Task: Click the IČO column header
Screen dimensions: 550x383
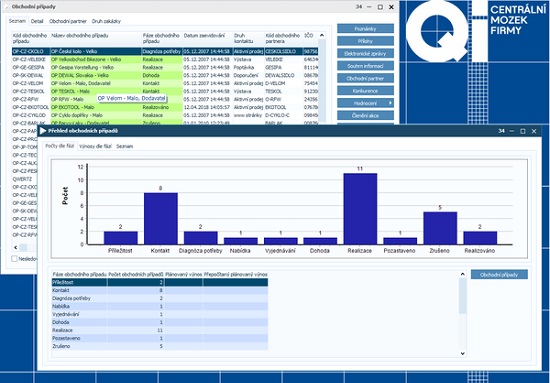Action: coord(310,38)
